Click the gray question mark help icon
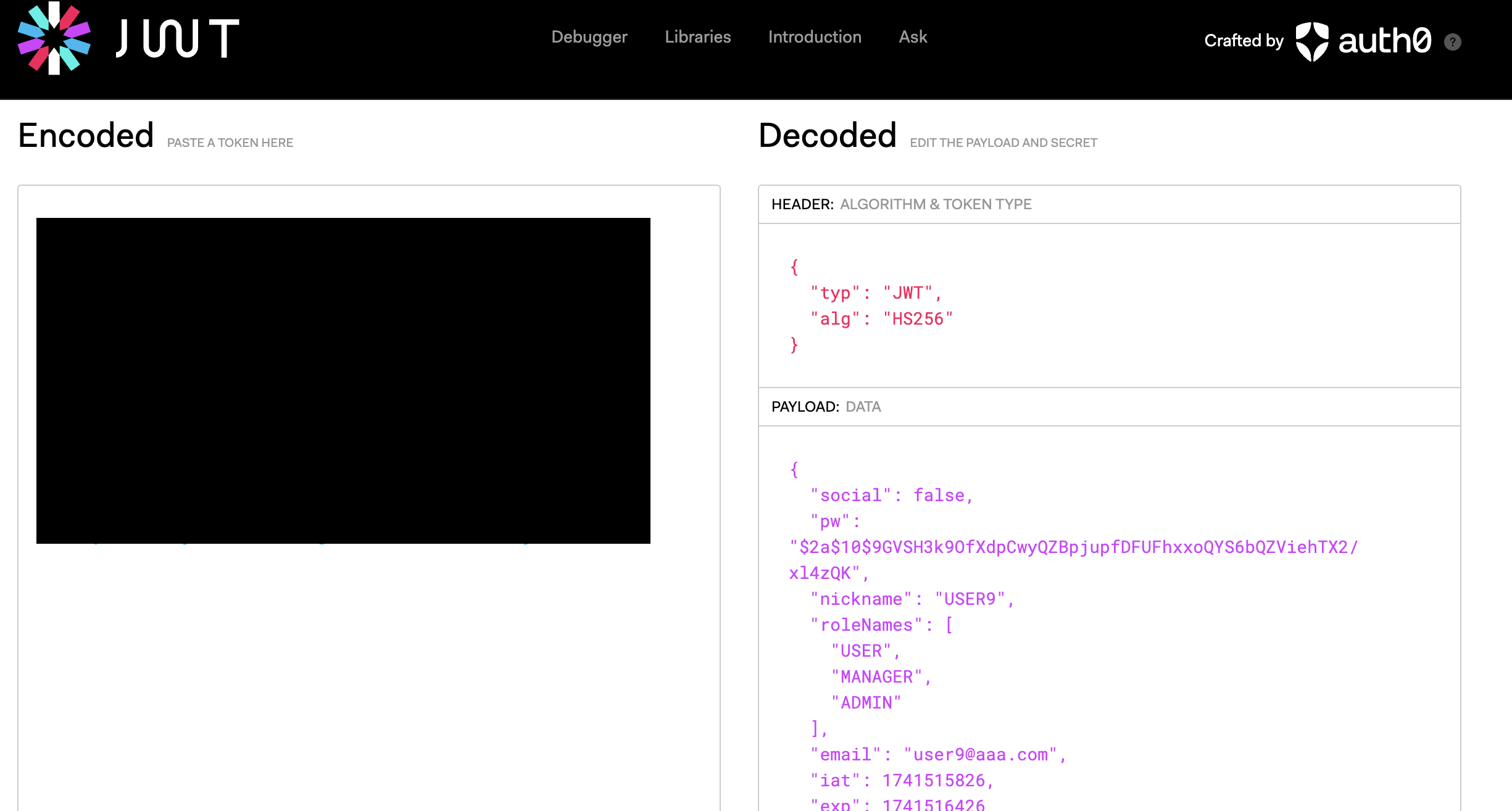 click(1452, 42)
